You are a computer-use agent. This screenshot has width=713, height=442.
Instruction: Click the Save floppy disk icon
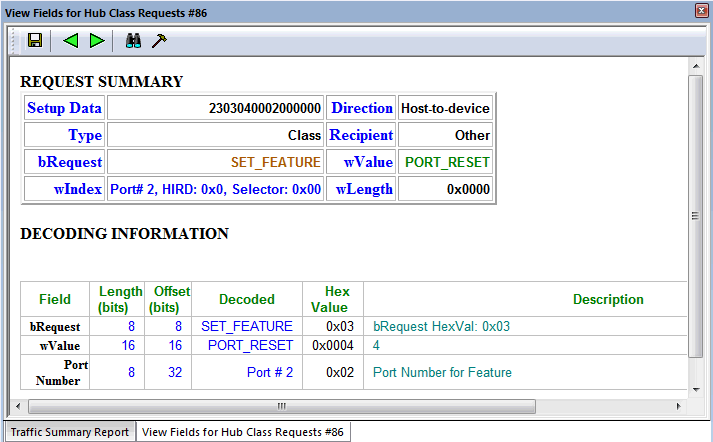35,40
